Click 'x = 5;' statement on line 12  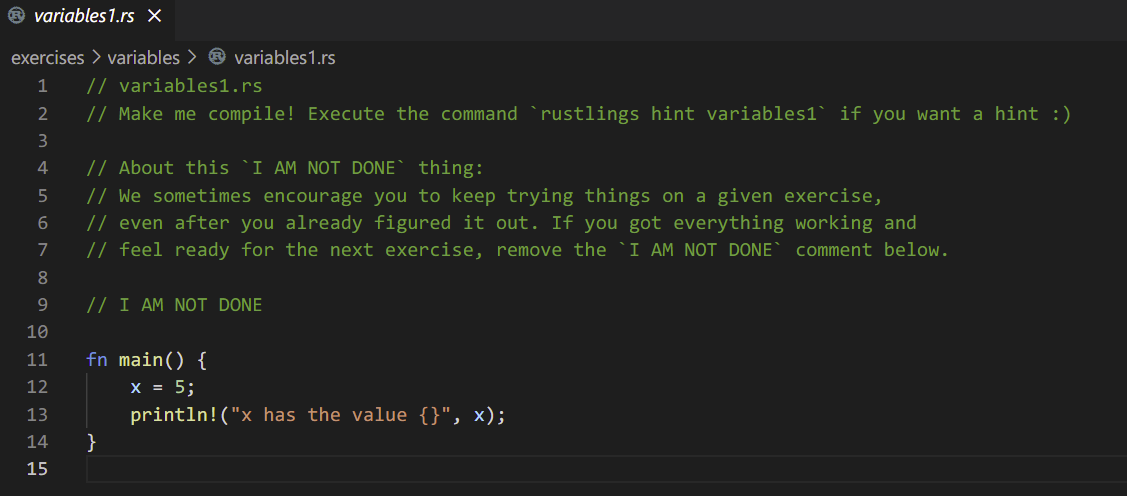coord(162,387)
